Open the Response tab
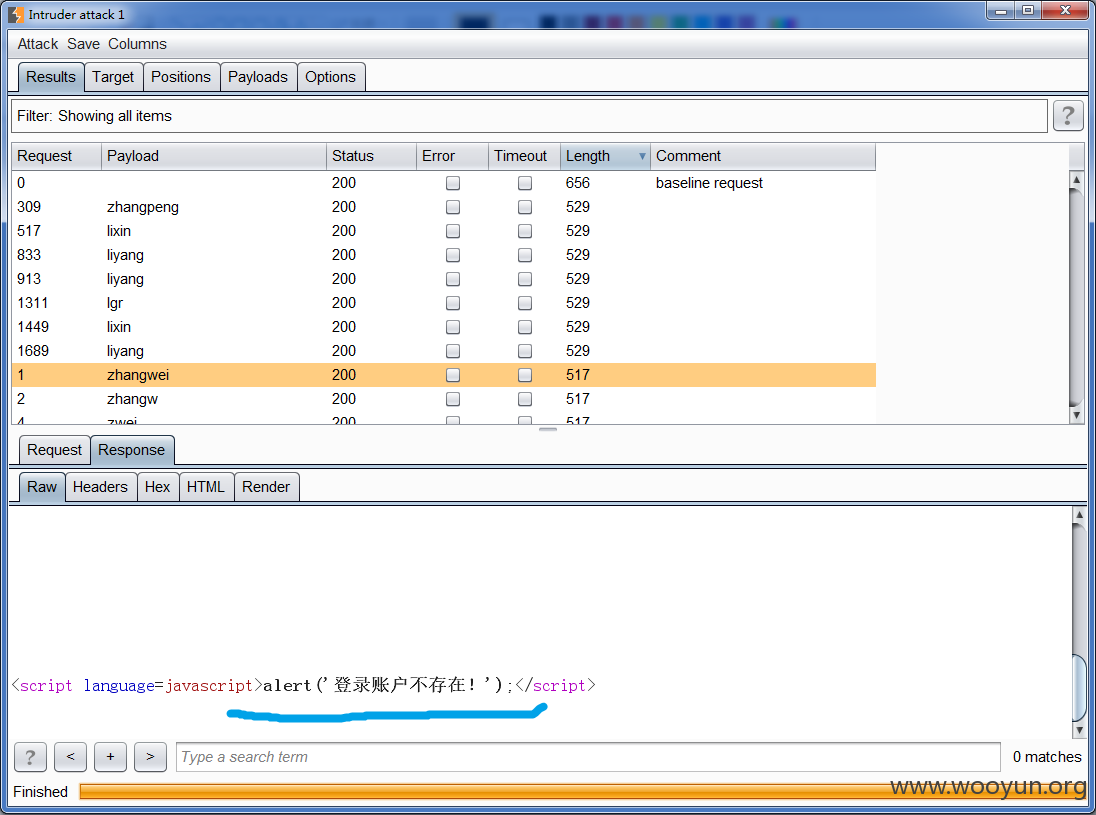 coord(131,450)
